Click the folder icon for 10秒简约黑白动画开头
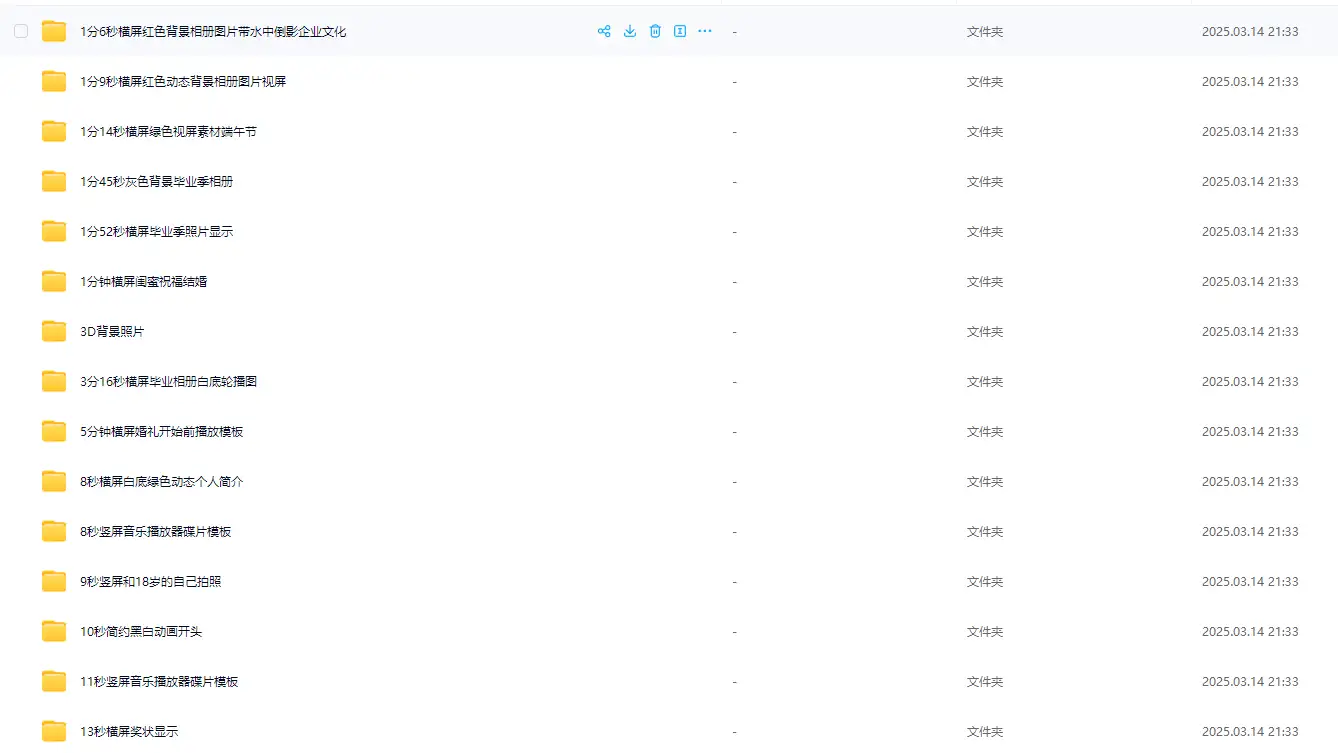This screenshot has height=753, width=1338. (x=54, y=631)
